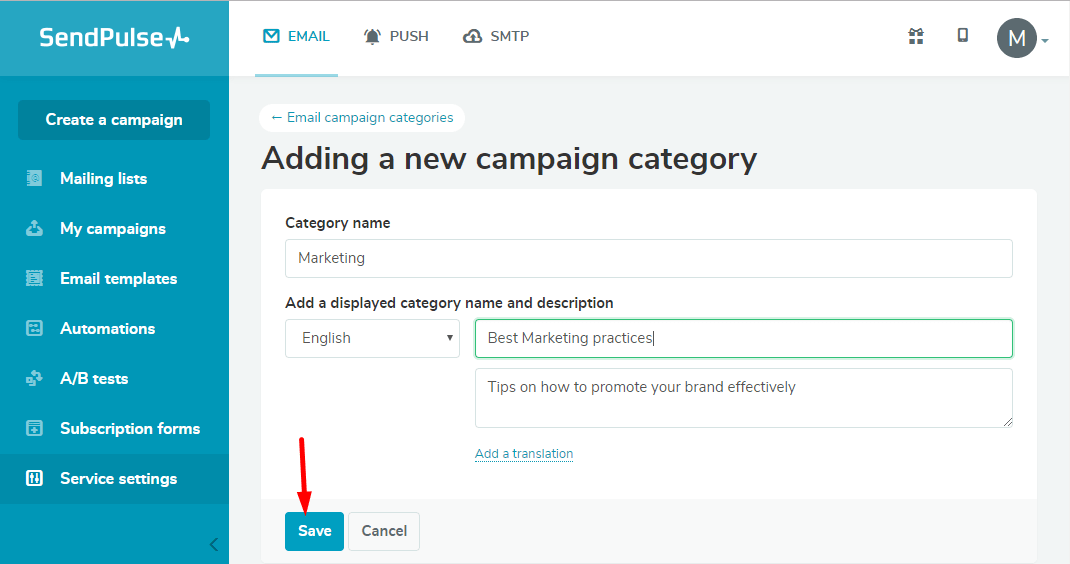Open the mobile phone icon in header
This screenshot has height=564, width=1070.
point(962,36)
